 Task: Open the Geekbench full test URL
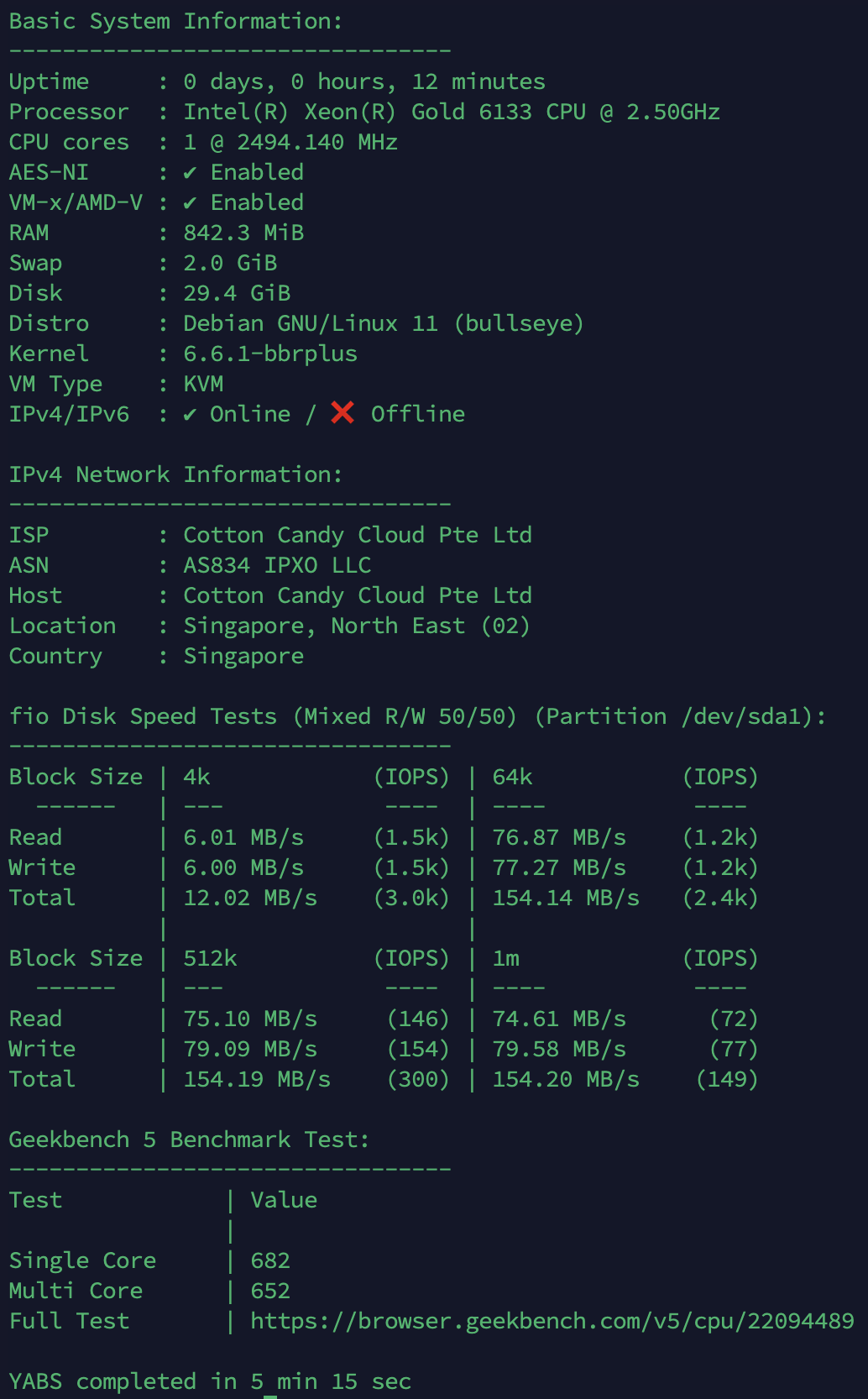click(552, 1321)
